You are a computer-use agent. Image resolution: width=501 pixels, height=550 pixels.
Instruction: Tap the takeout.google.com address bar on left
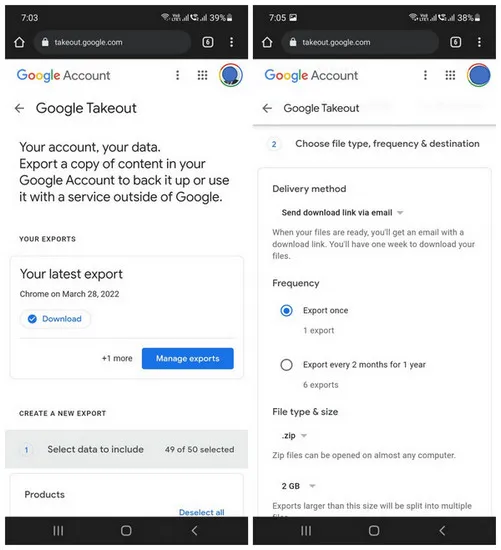tap(112, 42)
